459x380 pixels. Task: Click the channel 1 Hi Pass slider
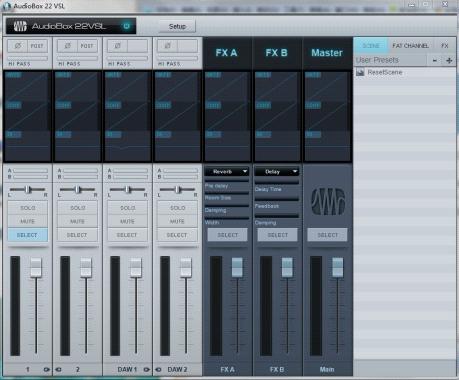tap(28, 58)
